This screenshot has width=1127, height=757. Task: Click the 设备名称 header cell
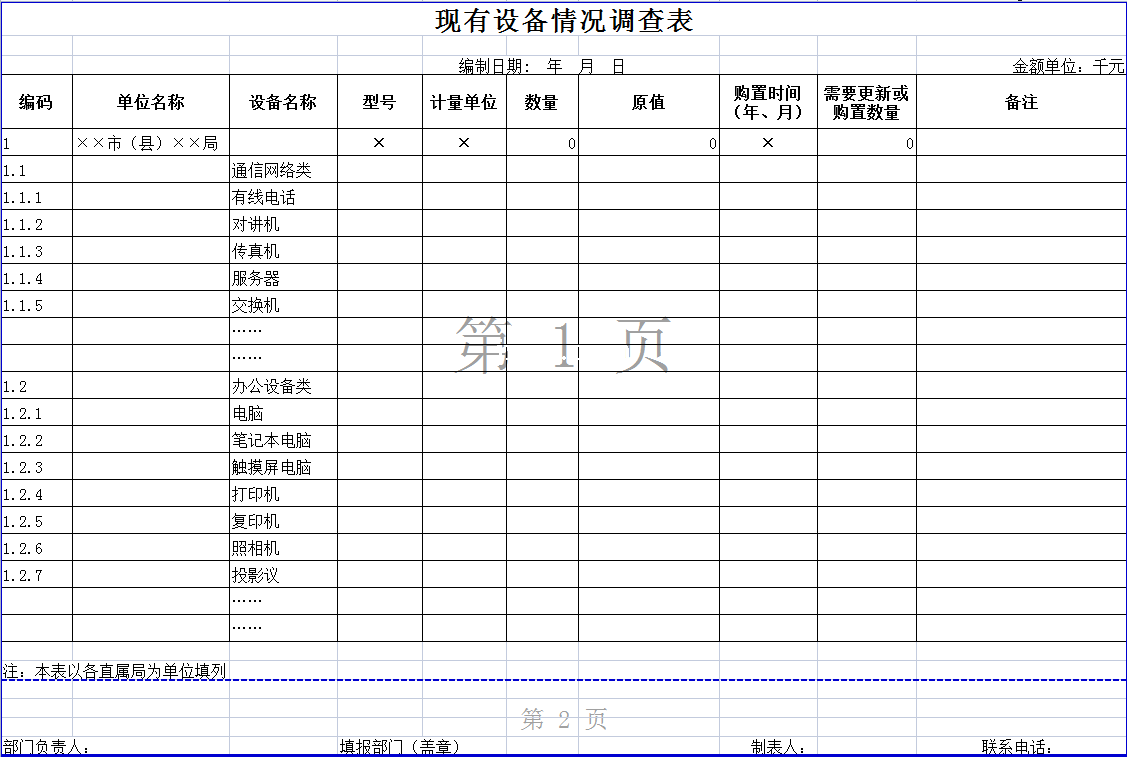pos(283,103)
